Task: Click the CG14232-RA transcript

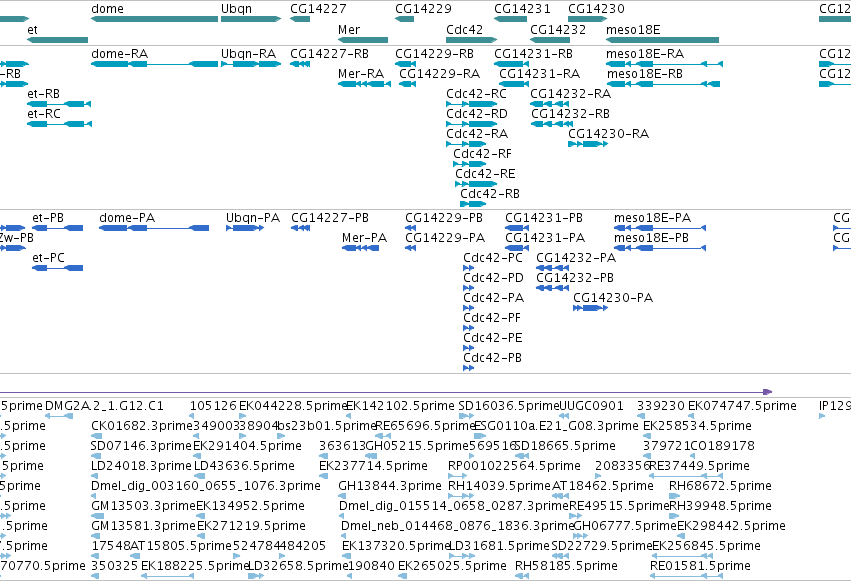Action: (550, 104)
